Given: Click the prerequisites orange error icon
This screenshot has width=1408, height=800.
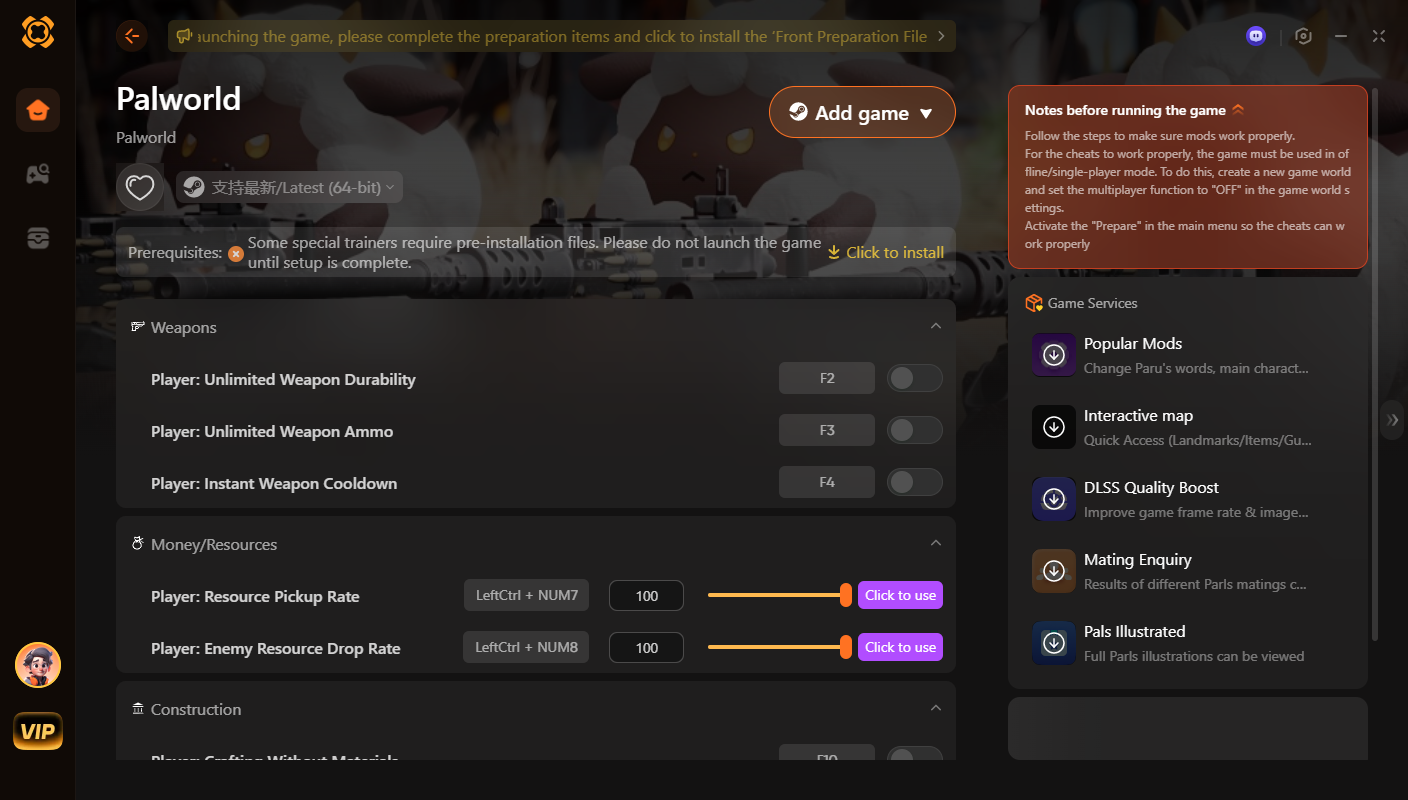Looking at the screenshot, I should [235, 253].
